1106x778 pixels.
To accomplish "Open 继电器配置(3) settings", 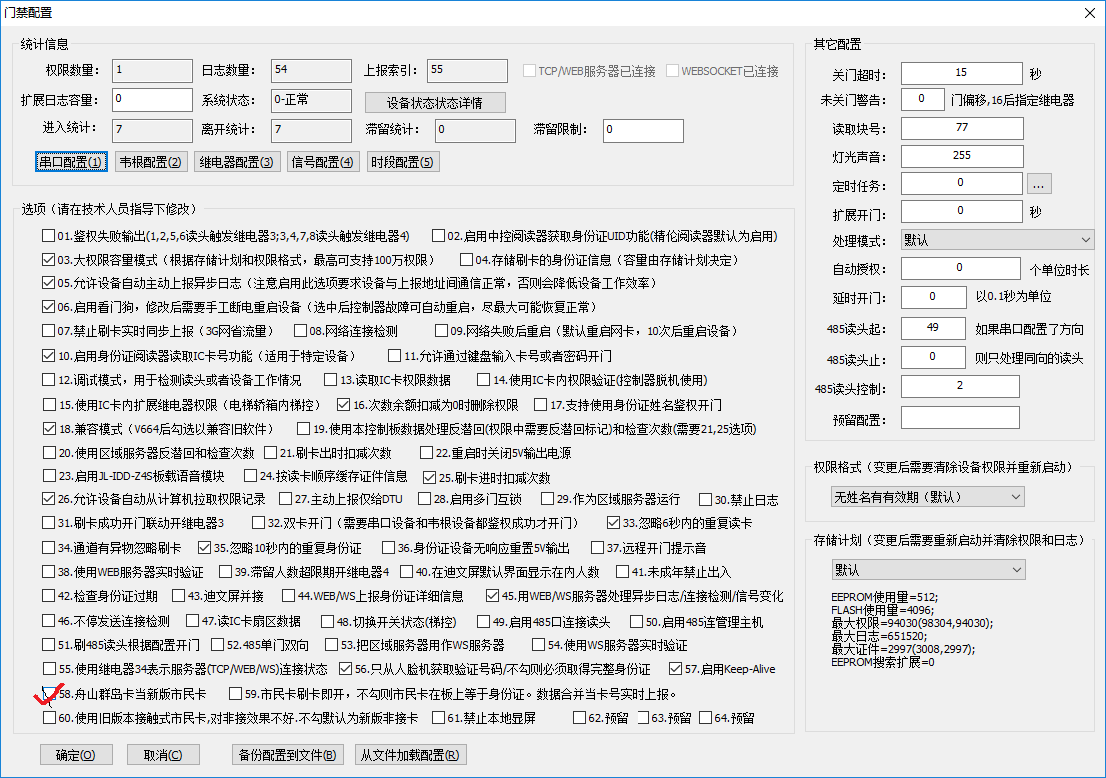I will click(x=236, y=162).
